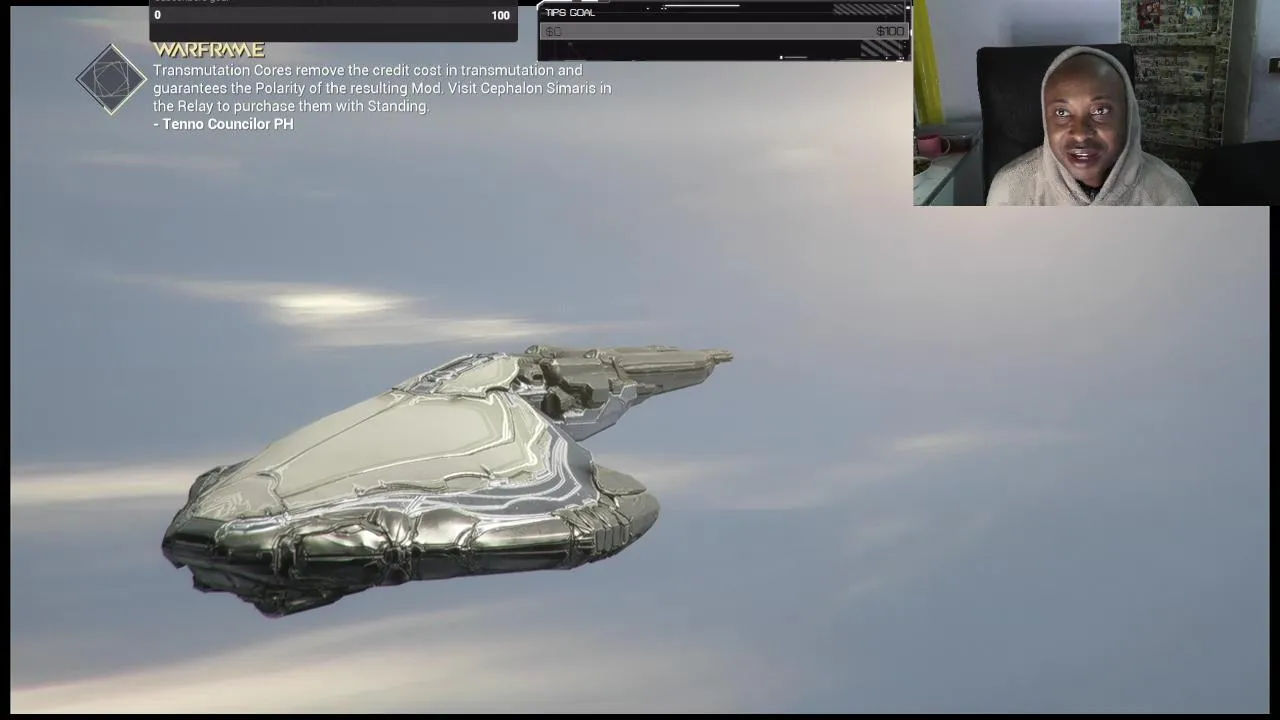This screenshot has width=1280, height=720.
Task: Click the Transmutation Cores tip text
Action: click(382, 88)
